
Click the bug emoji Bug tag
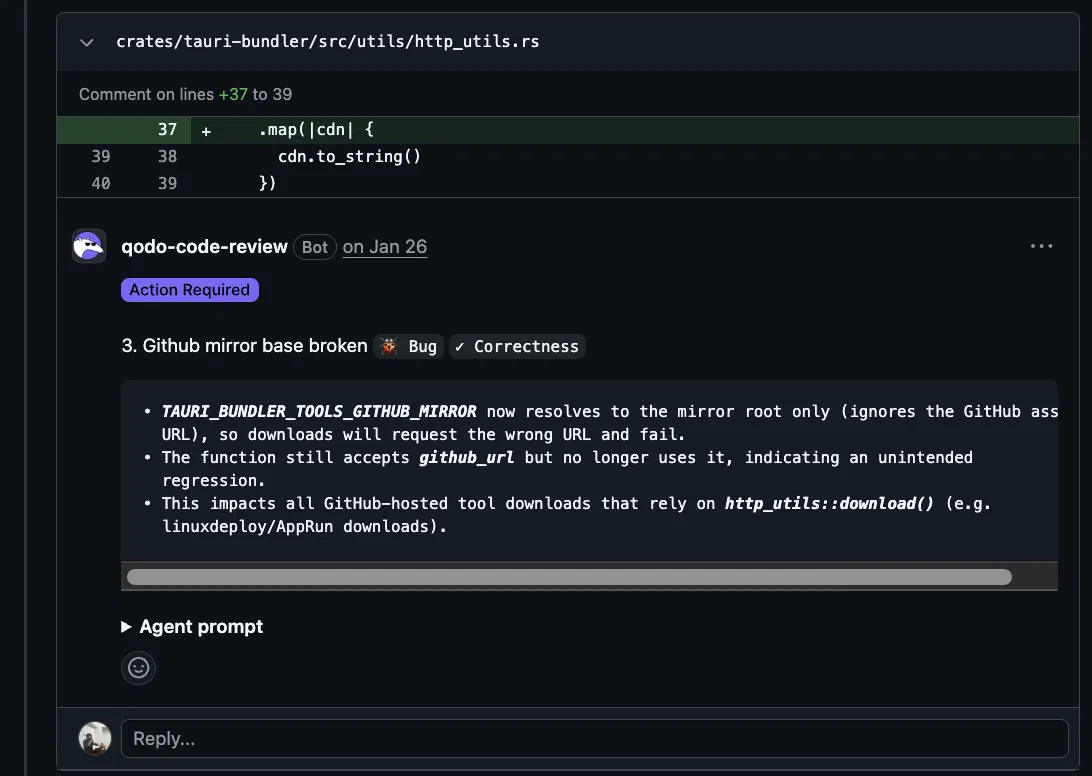(408, 346)
